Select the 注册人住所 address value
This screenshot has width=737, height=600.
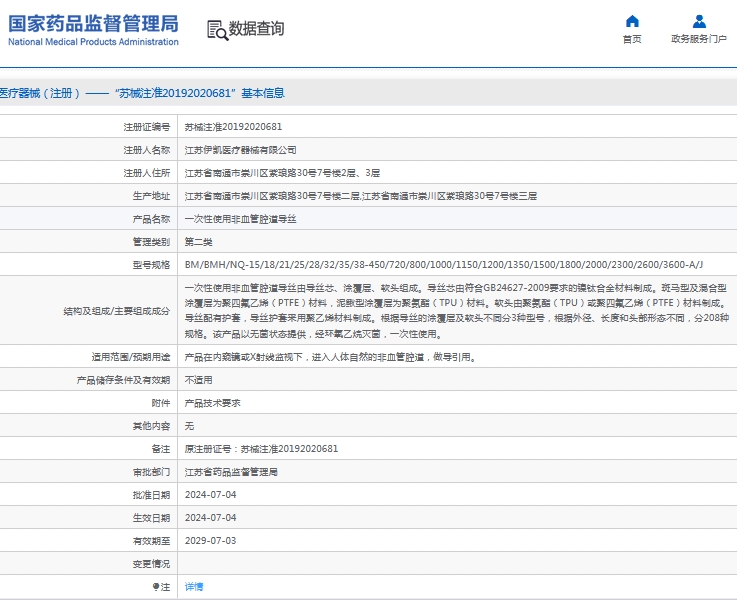point(282,173)
